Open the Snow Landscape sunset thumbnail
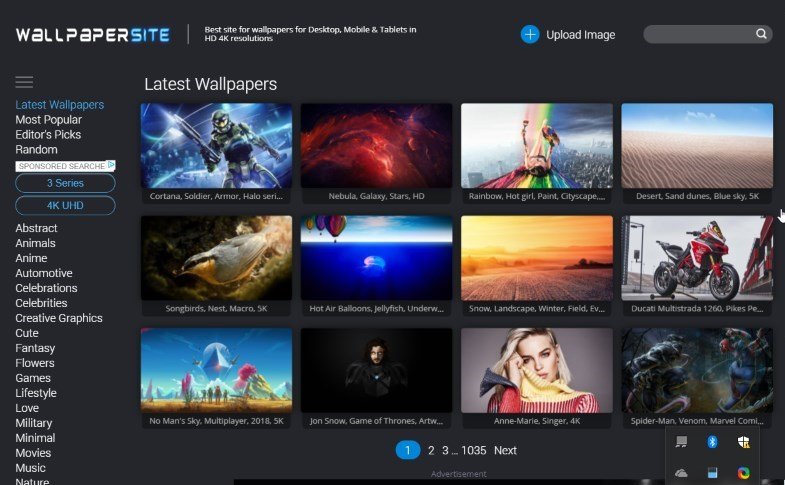Screen dimensions: 785x485 click(x=537, y=258)
